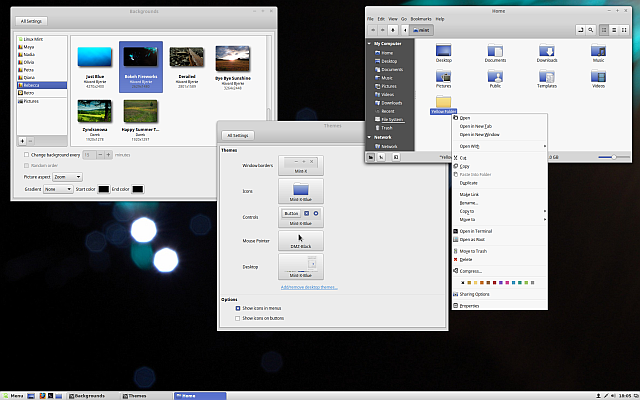The image size is (640, 400).
Task: Click the Start color swatch
Action: click(x=105, y=189)
